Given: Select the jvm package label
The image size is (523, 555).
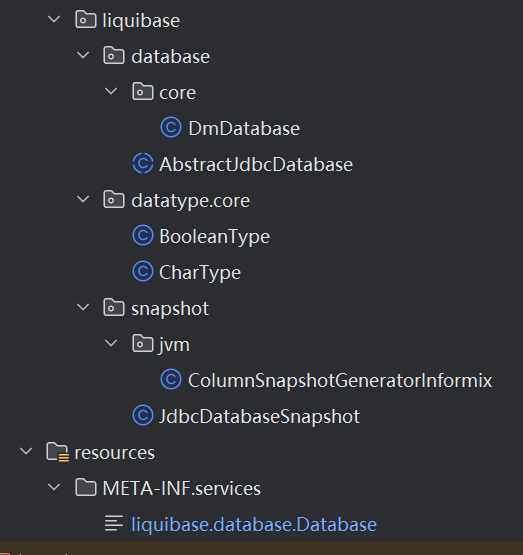Looking at the screenshot, I should tap(174, 345).
